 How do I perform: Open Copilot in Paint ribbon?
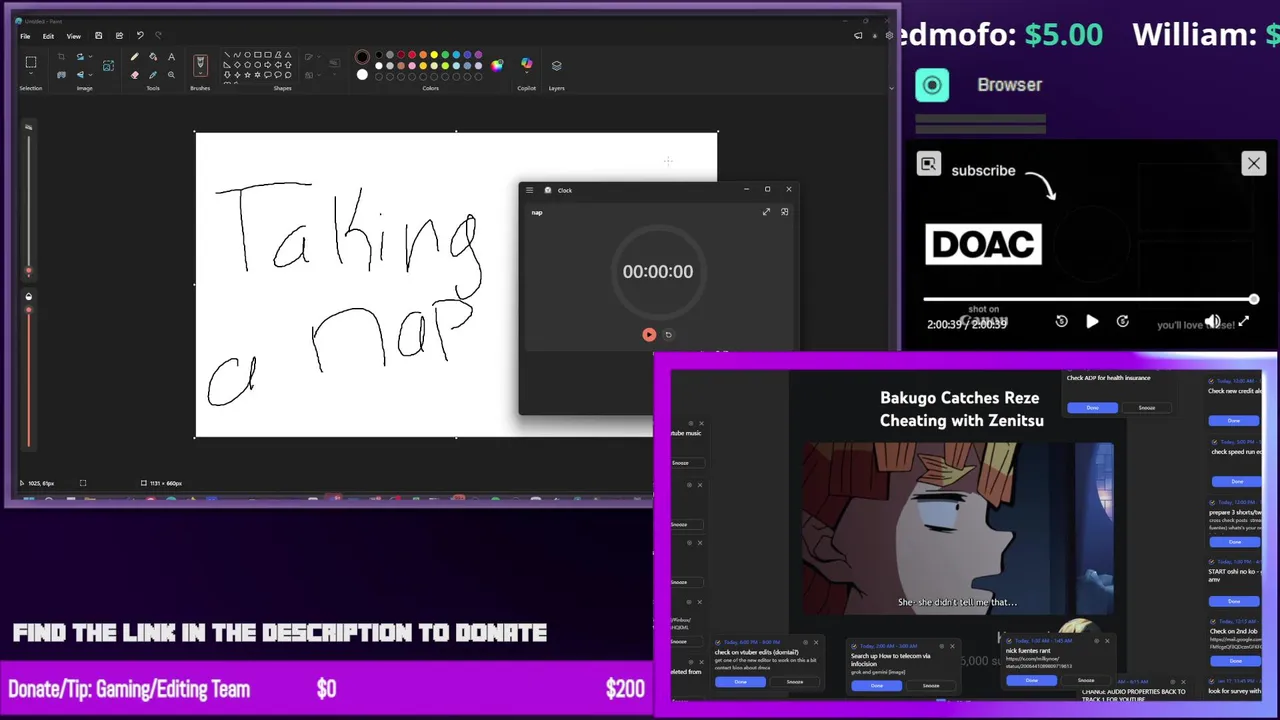[x=527, y=62]
